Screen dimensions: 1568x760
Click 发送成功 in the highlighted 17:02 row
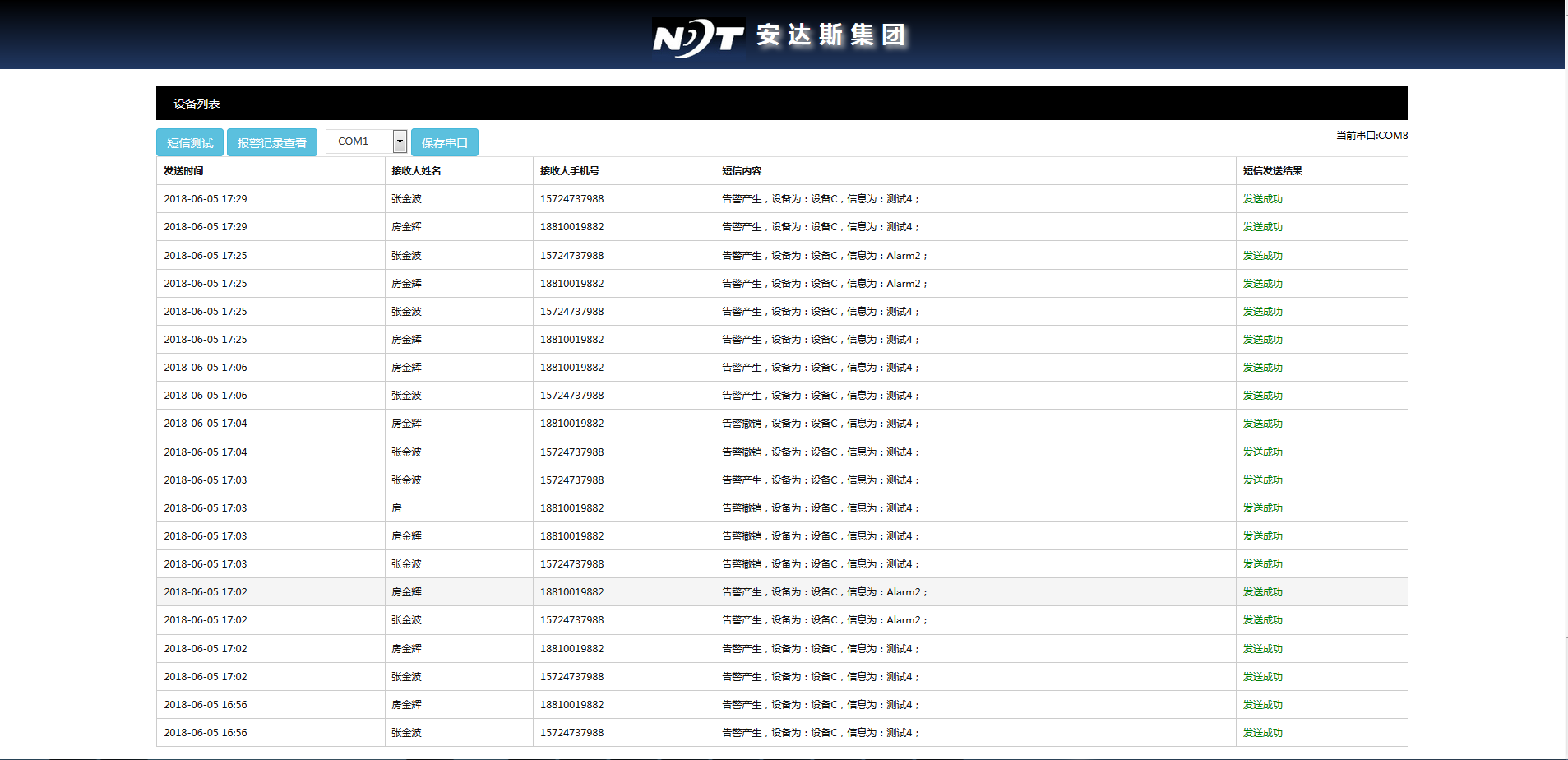1262,592
